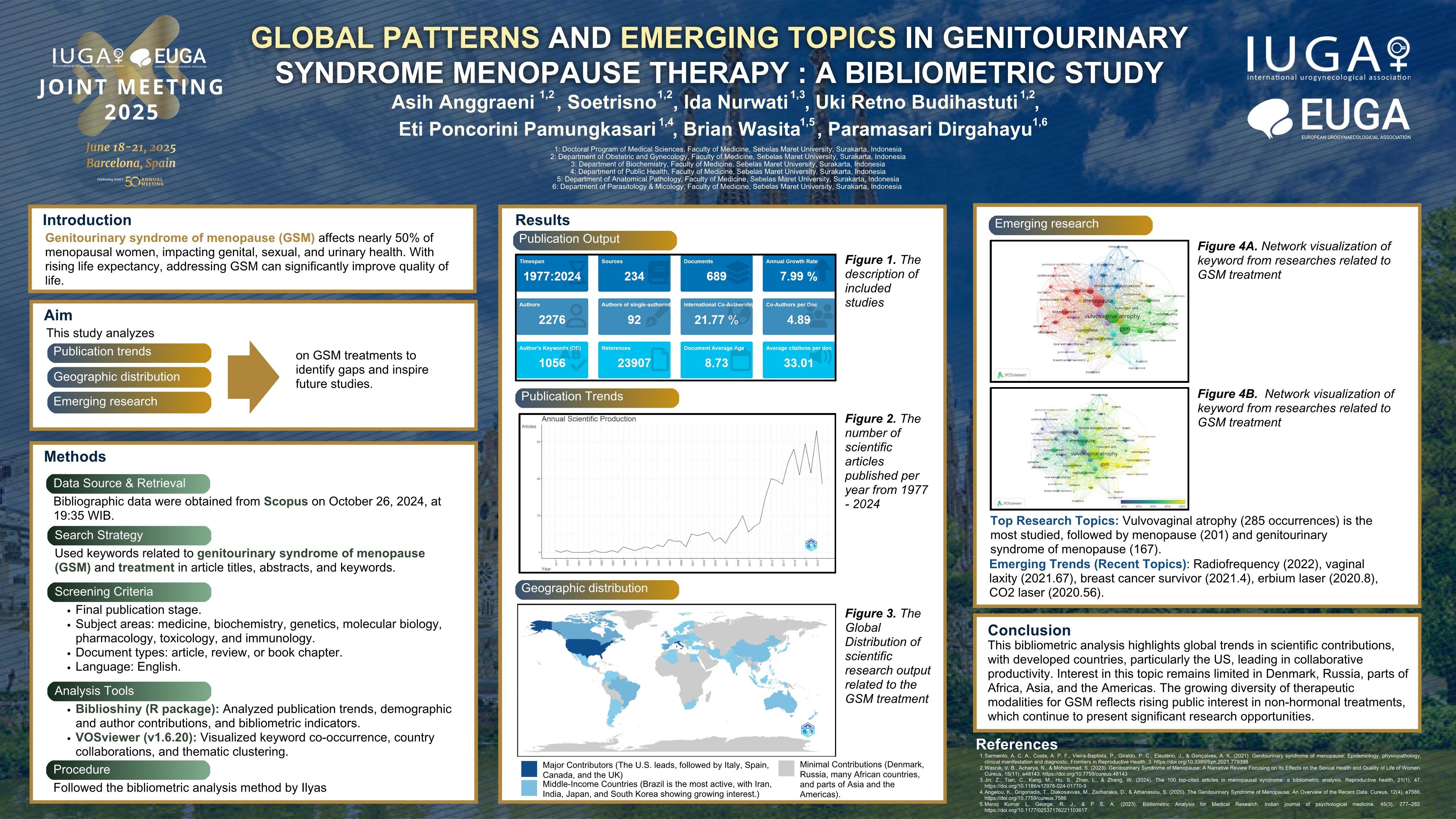
Task: Click the Publication Output label under Results
Action: 595,240
